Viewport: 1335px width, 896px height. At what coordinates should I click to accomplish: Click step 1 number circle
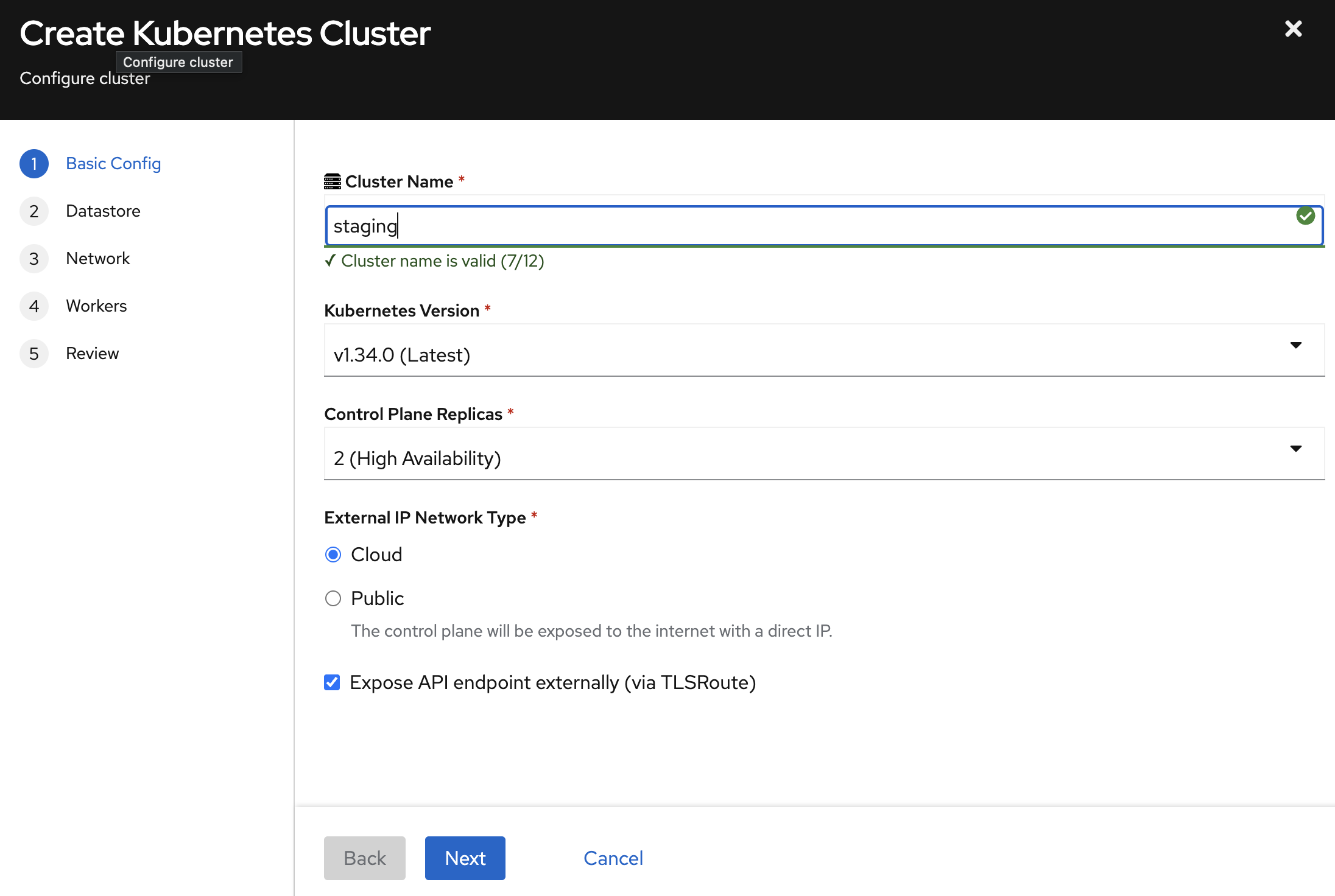coord(34,164)
